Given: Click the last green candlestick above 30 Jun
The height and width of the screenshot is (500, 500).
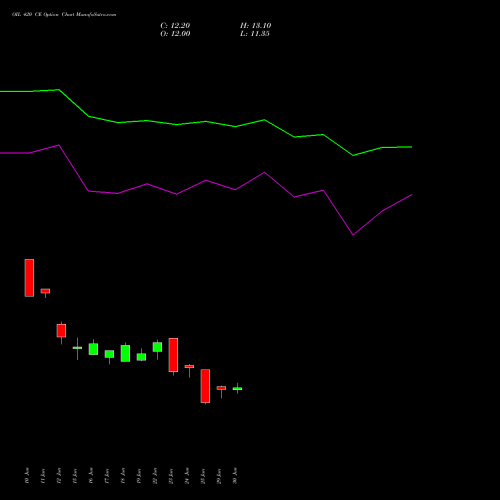Looking at the screenshot, I should coord(237,389).
